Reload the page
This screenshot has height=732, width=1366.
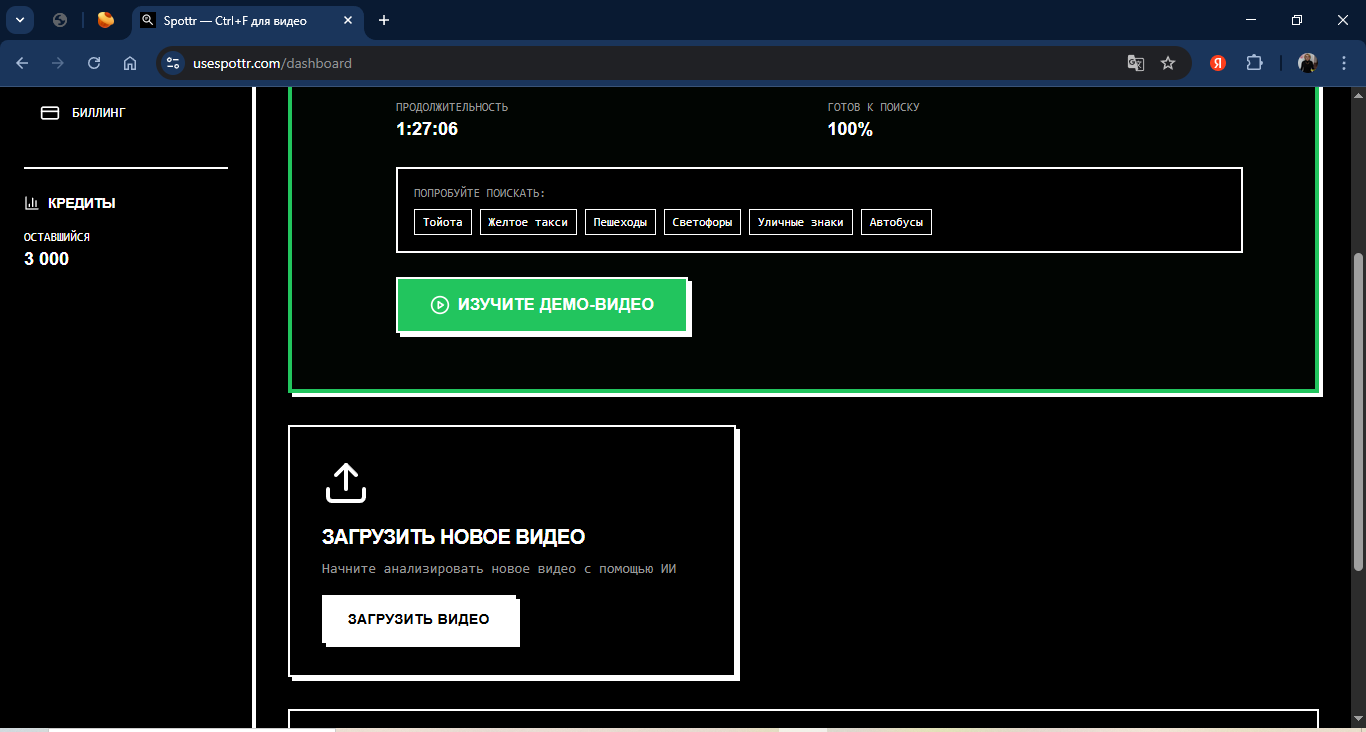pyautogui.click(x=94, y=63)
